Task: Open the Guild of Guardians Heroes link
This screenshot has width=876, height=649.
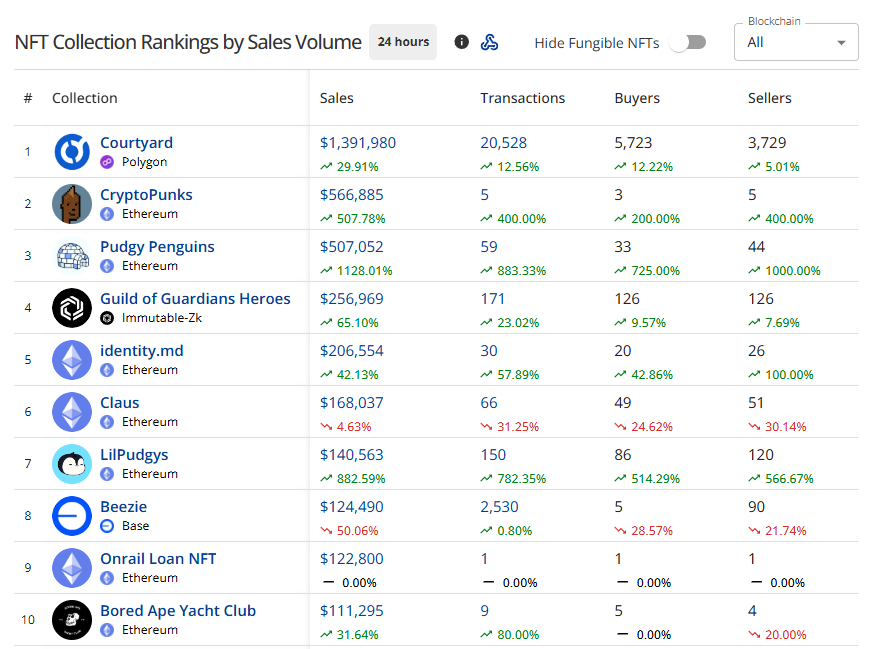Action: click(196, 298)
